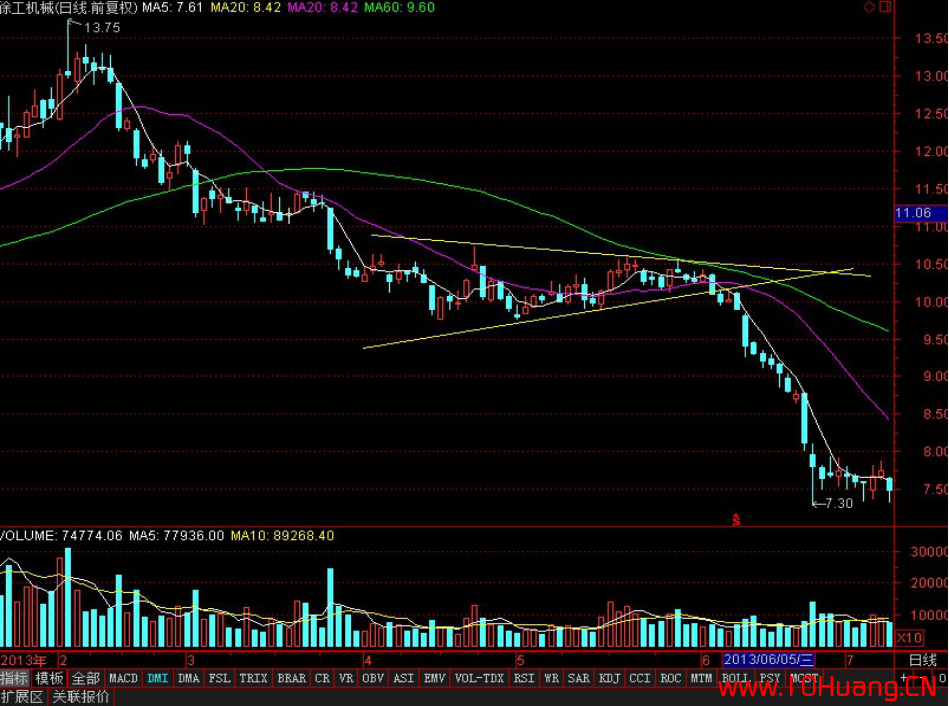Select the DMI indicator
The height and width of the screenshot is (706, 949).
click(x=158, y=678)
